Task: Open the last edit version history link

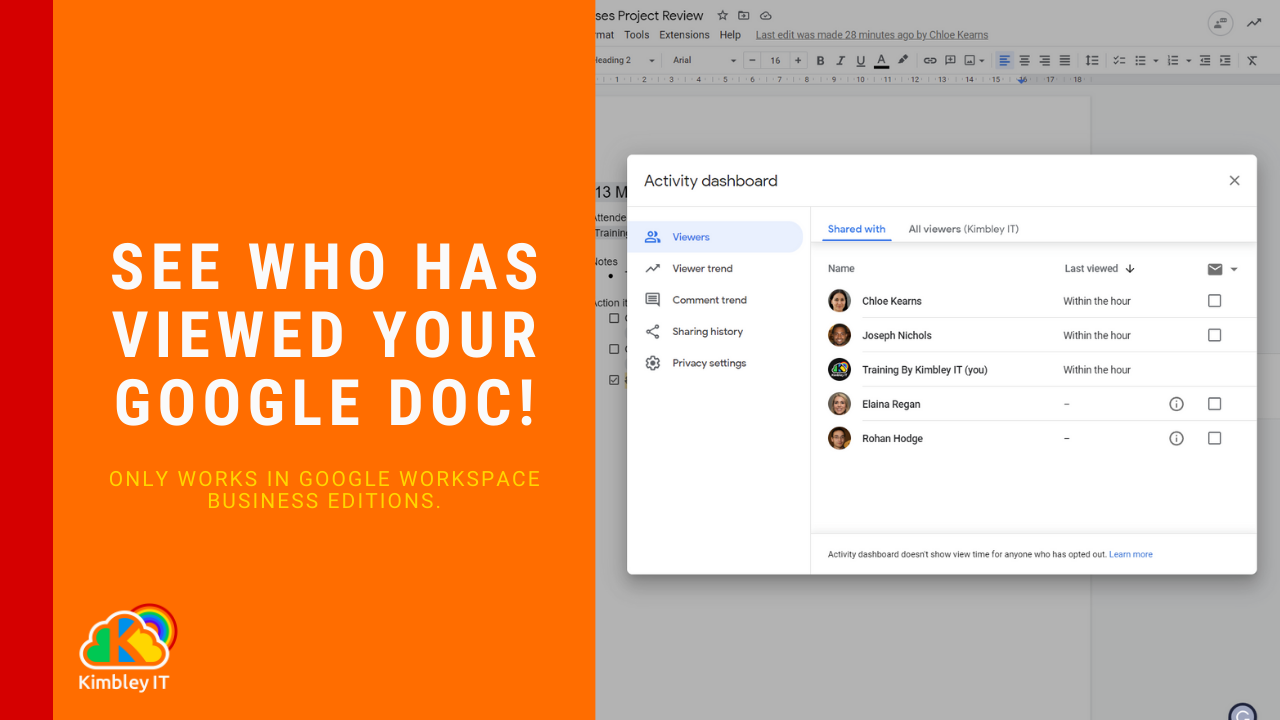Action: click(872, 35)
